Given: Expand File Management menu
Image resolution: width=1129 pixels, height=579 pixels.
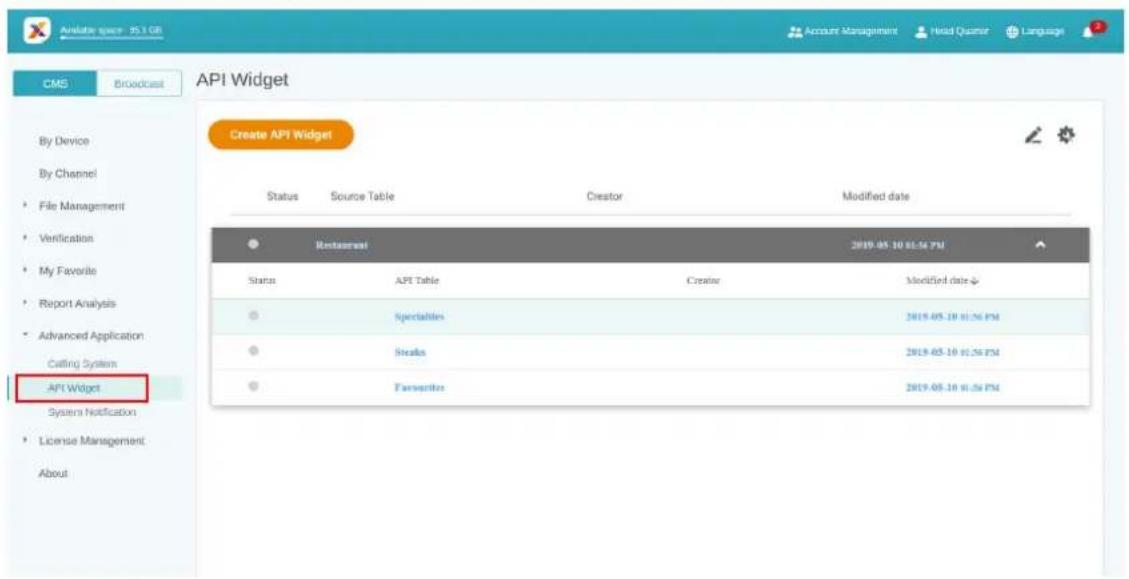Looking at the screenshot, I should [81, 206].
